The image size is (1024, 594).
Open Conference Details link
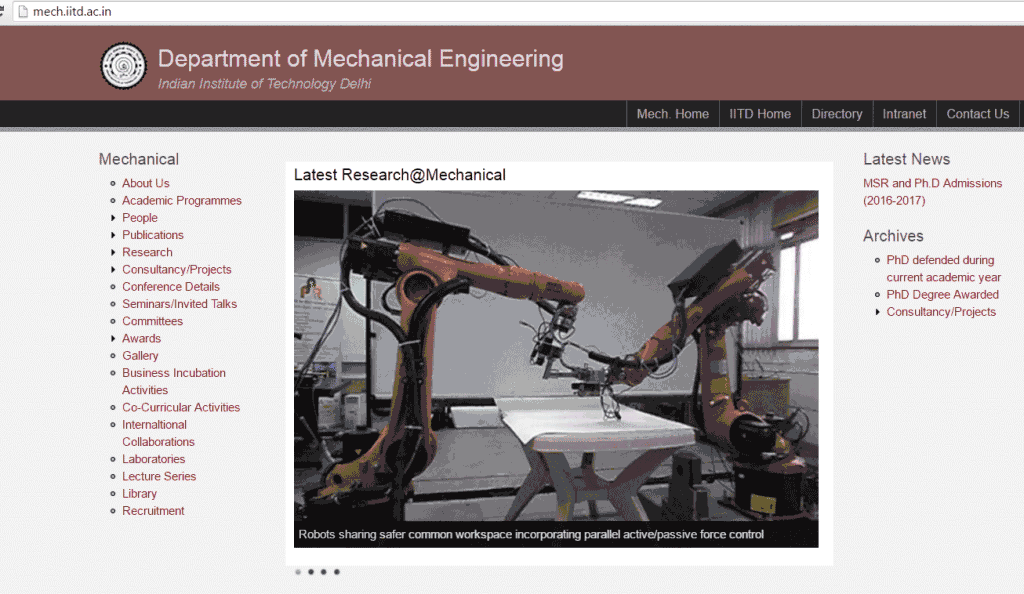(170, 287)
